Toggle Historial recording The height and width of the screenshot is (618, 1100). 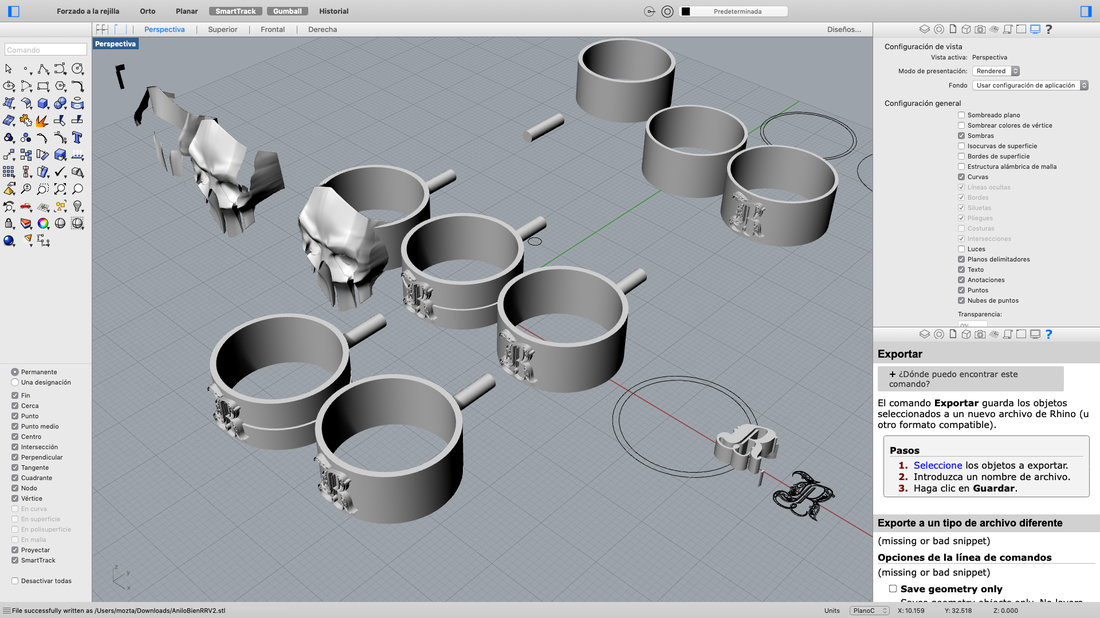334,11
